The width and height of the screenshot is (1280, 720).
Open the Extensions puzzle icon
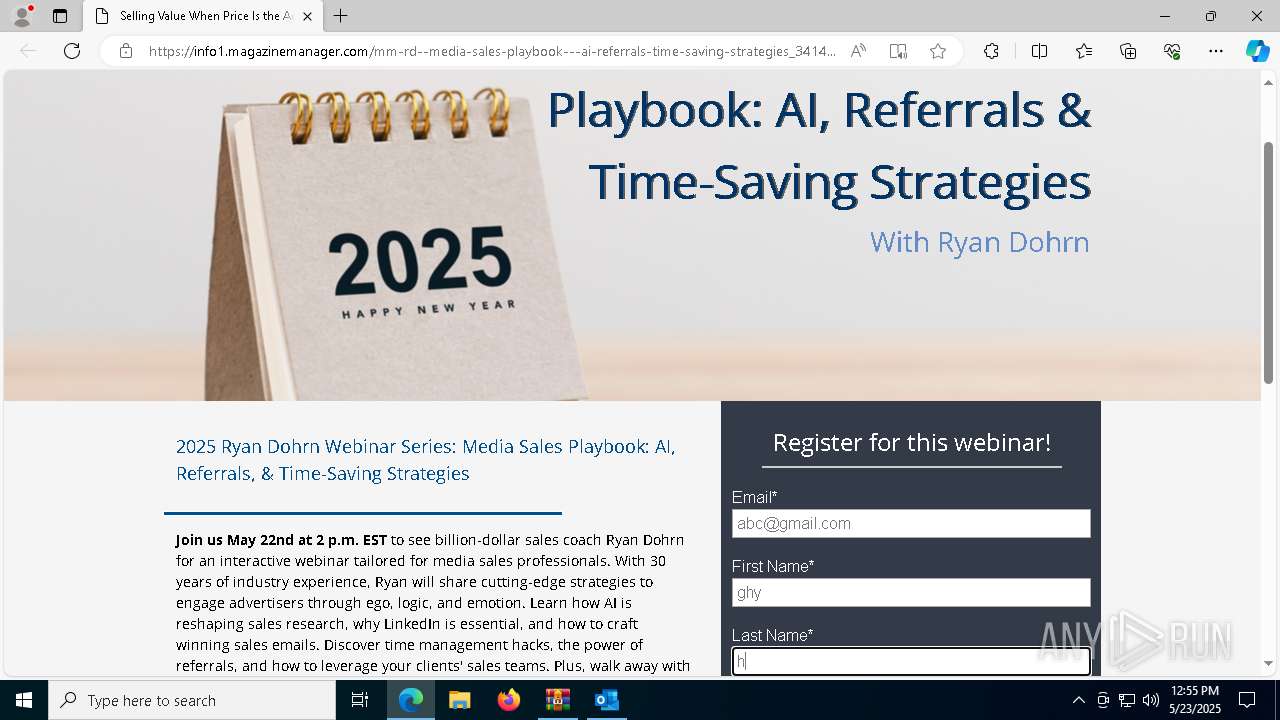pyautogui.click(x=991, y=51)
